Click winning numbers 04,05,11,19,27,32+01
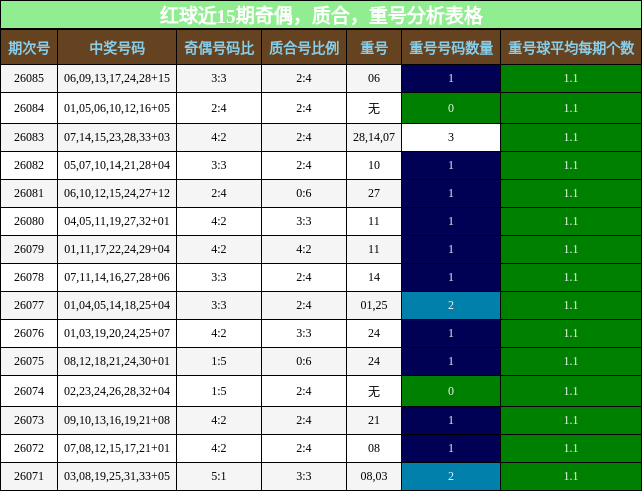The height and width of the screenshot is (491, 642). [117, 221]
